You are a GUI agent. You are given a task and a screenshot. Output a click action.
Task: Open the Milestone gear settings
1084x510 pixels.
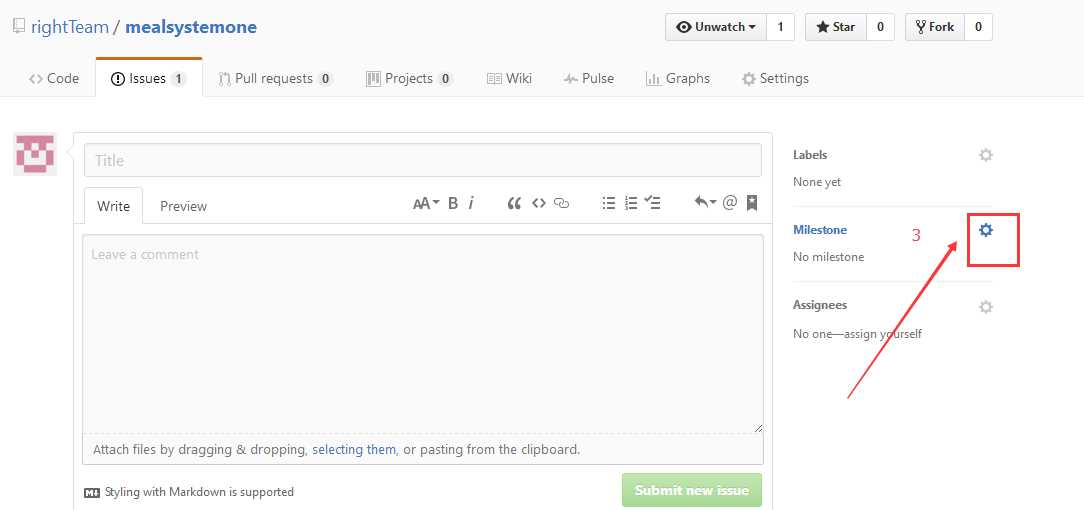[x=986, y=230]
